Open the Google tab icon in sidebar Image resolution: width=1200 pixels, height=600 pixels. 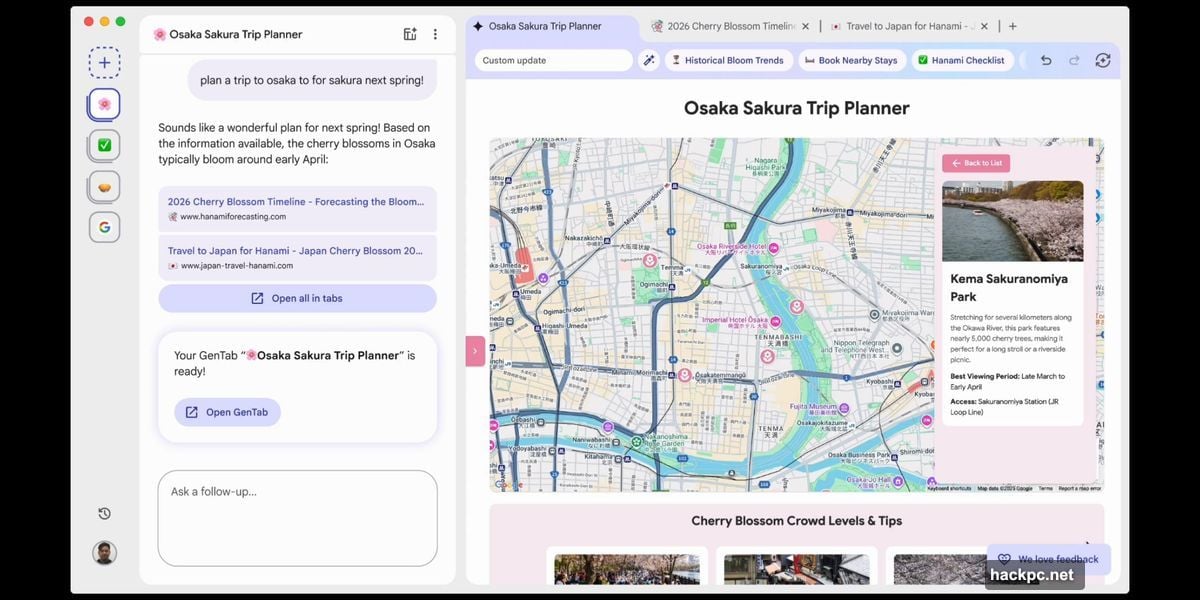pyautogui.click(x=104, y=227)
